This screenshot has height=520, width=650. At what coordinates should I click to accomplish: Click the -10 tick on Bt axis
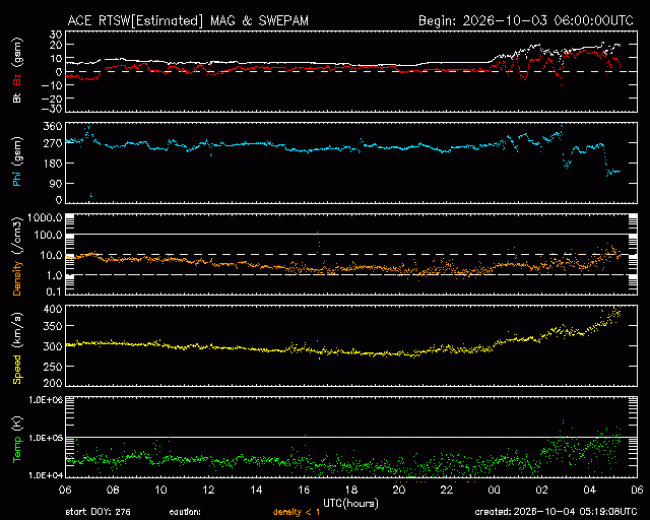[x=51, y=85]
